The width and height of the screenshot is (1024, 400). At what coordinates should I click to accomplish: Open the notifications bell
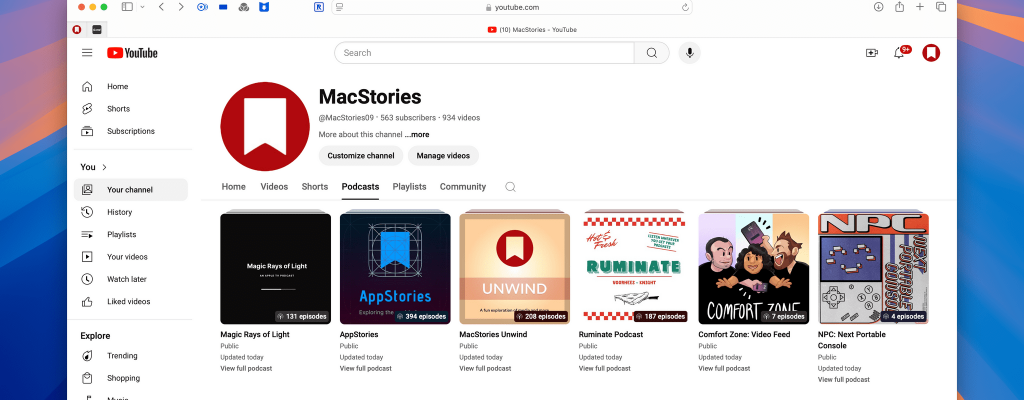[899, 53]
